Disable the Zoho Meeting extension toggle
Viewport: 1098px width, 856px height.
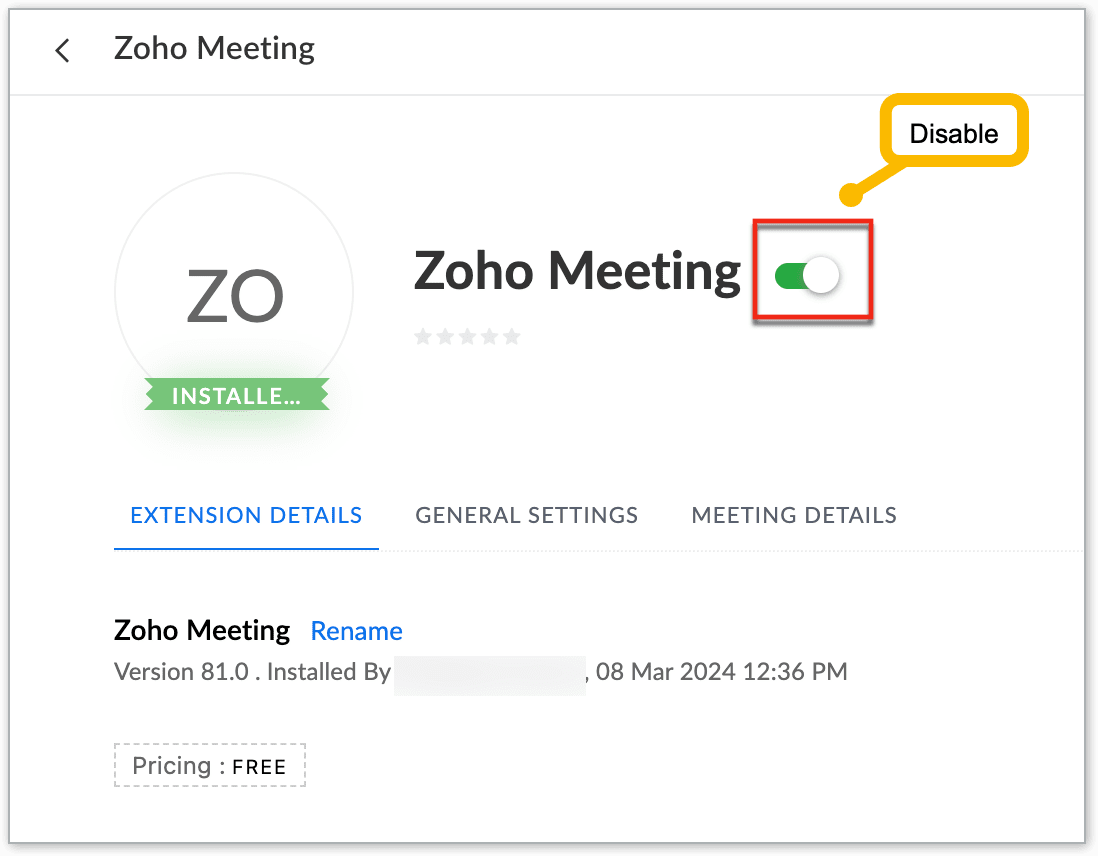coord(808,275)
